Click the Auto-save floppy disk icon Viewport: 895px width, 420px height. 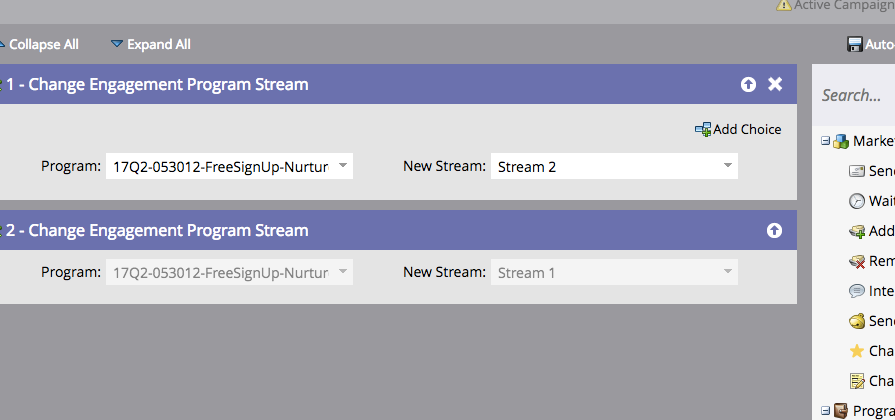point(854,45)
